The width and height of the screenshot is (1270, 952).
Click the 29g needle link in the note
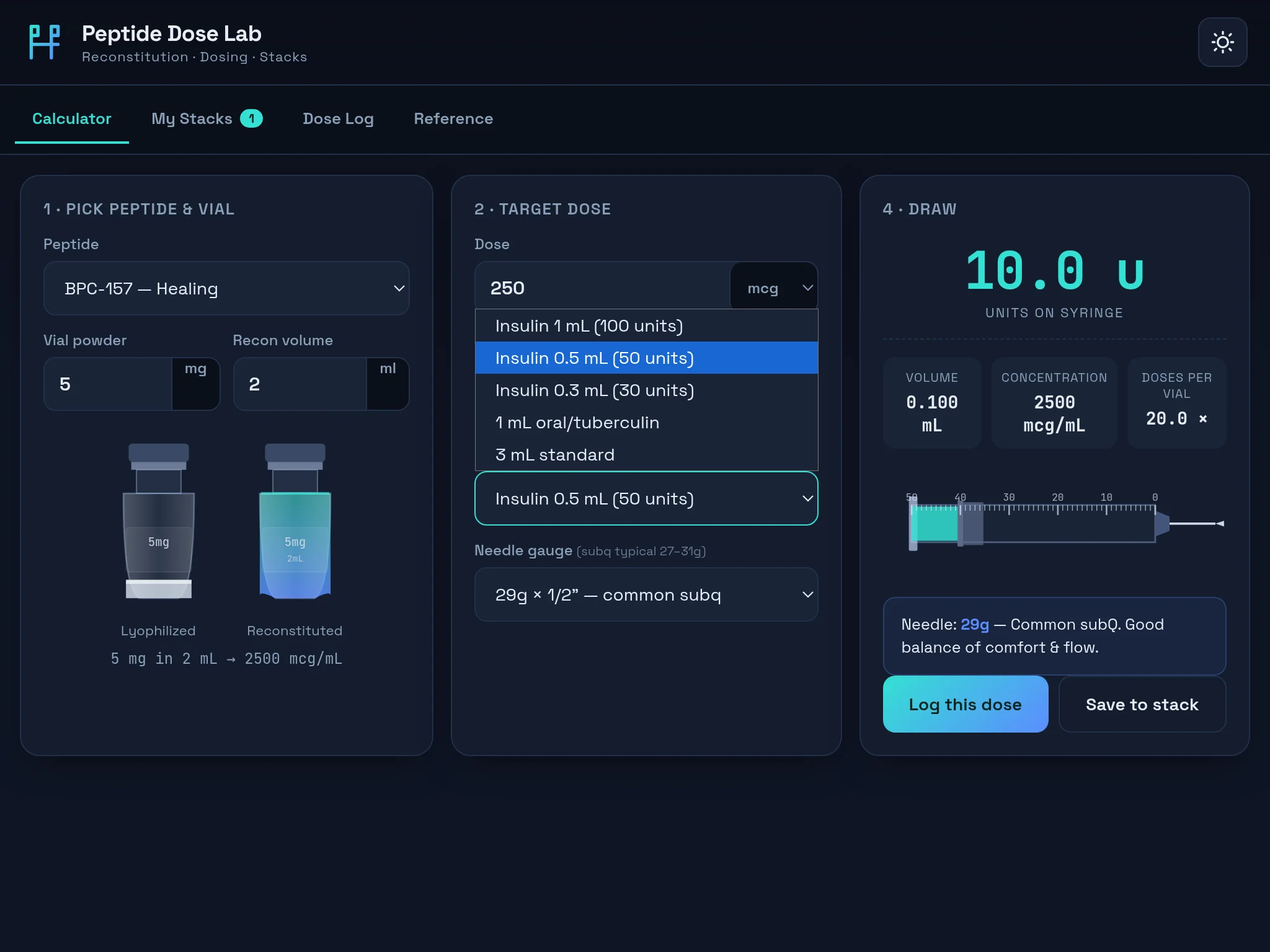975,624
